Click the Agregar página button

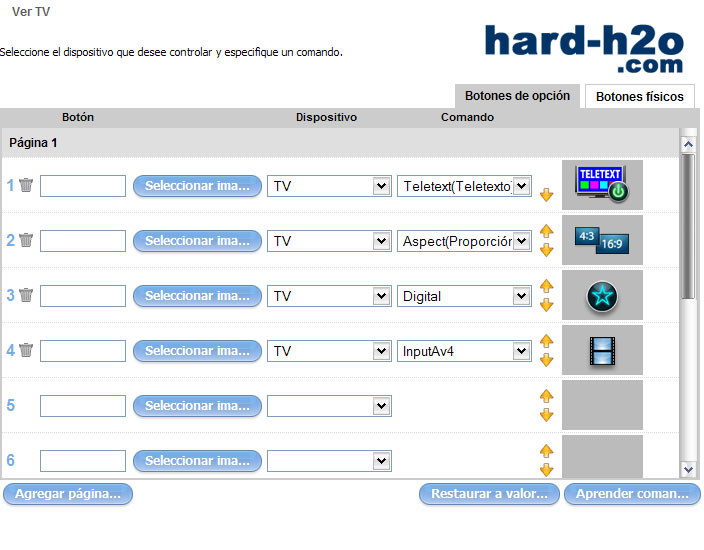68,494
